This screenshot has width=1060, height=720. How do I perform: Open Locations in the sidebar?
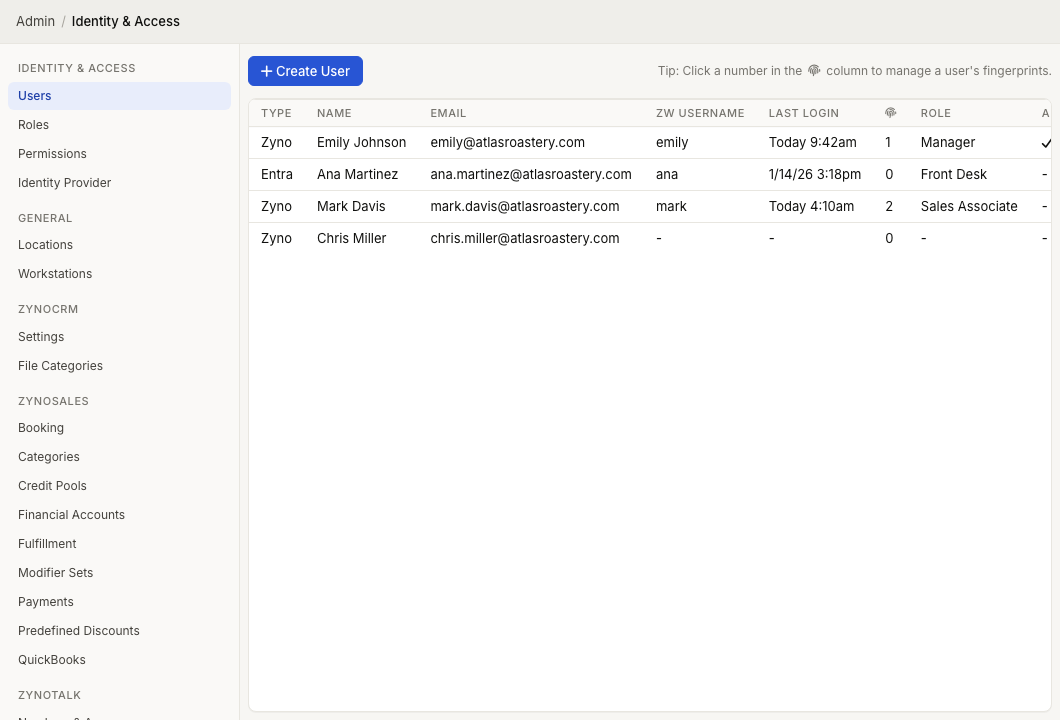[x=120, y=245]
